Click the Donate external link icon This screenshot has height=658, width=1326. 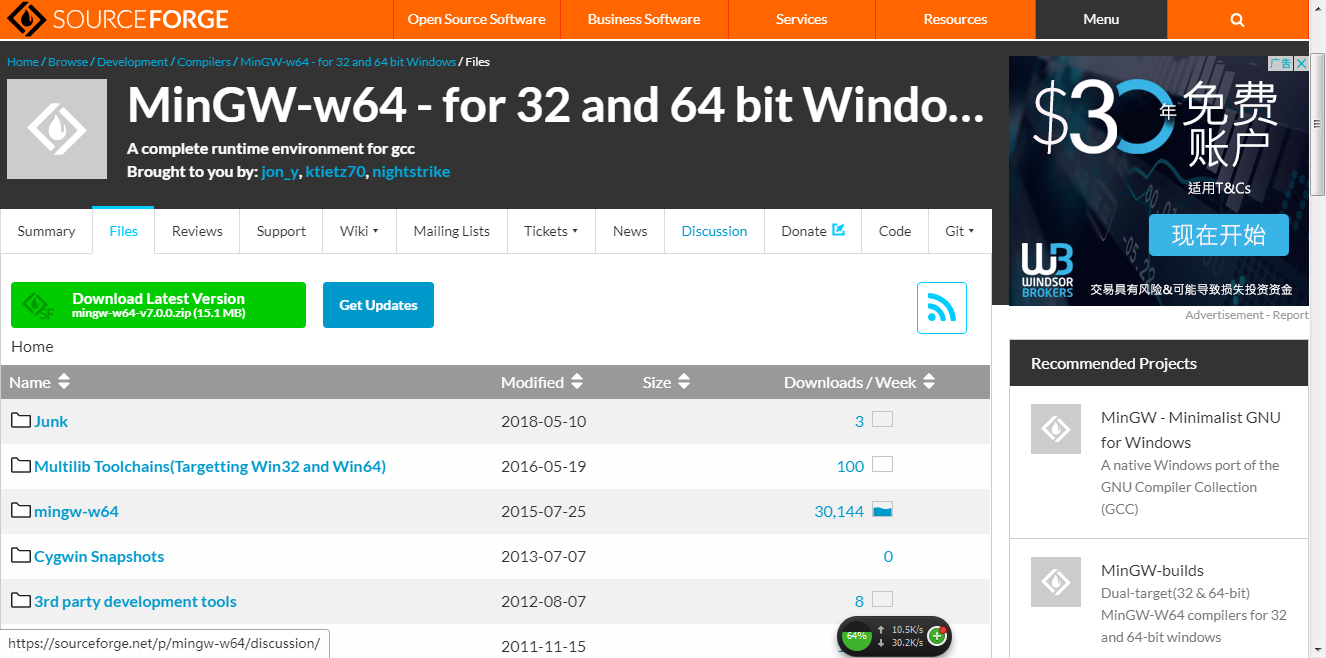coord(839,229)
